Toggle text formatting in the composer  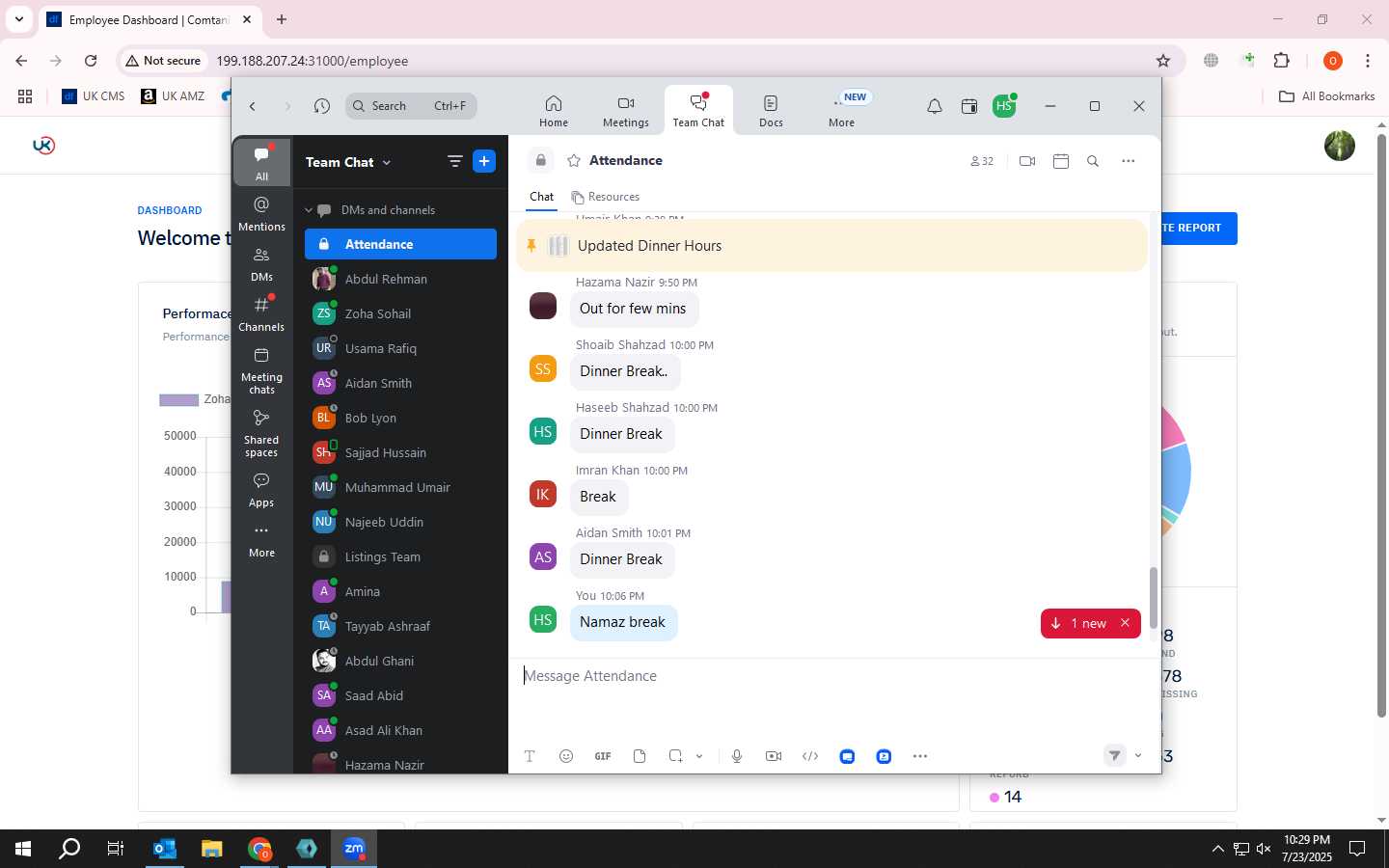[x=530, y=756]
